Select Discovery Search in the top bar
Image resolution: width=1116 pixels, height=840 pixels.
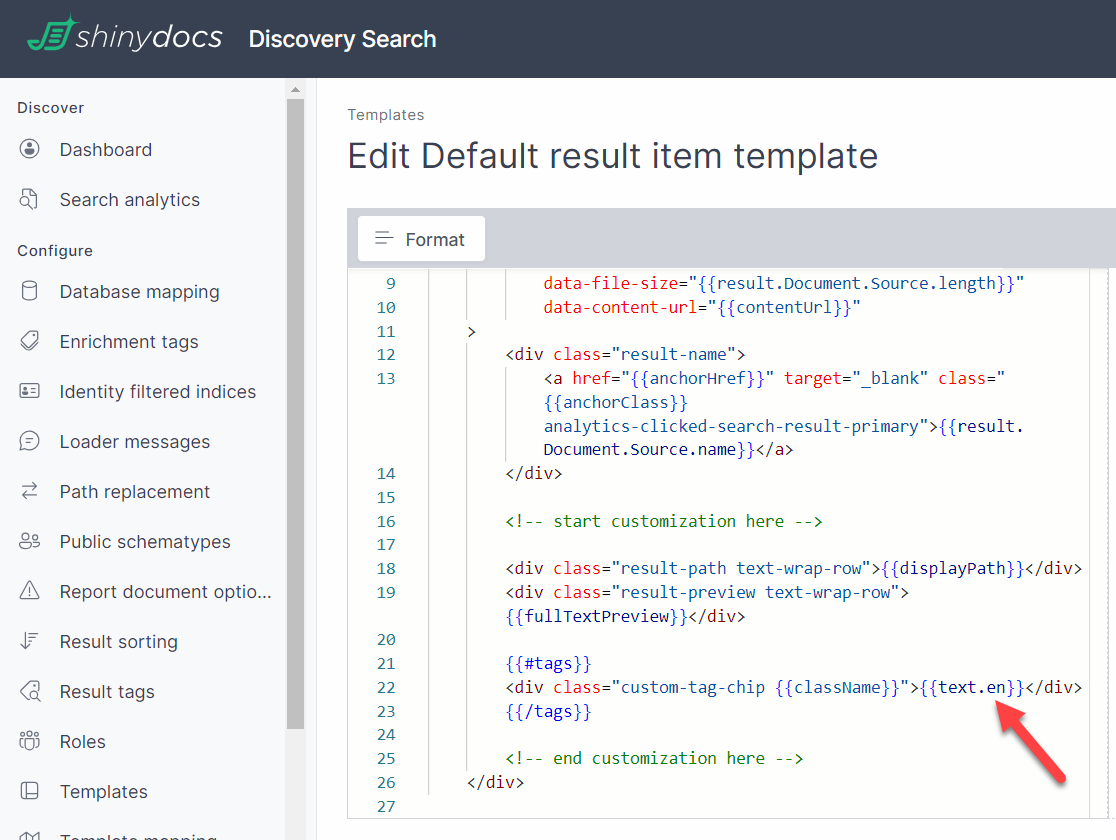pyautogui.click(x=342, y=39)
